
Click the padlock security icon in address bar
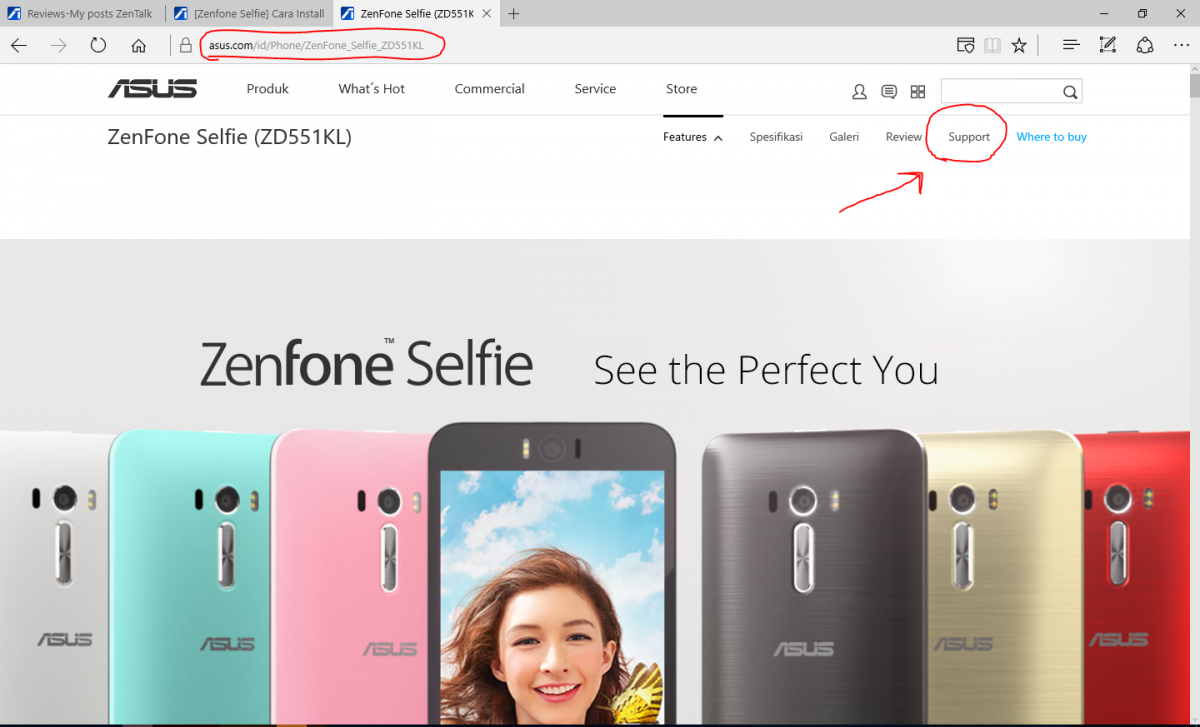(186, 45)
